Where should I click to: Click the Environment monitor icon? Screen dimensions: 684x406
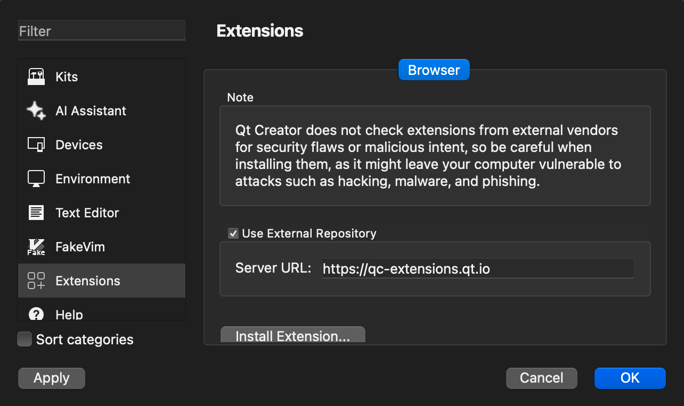36,179
